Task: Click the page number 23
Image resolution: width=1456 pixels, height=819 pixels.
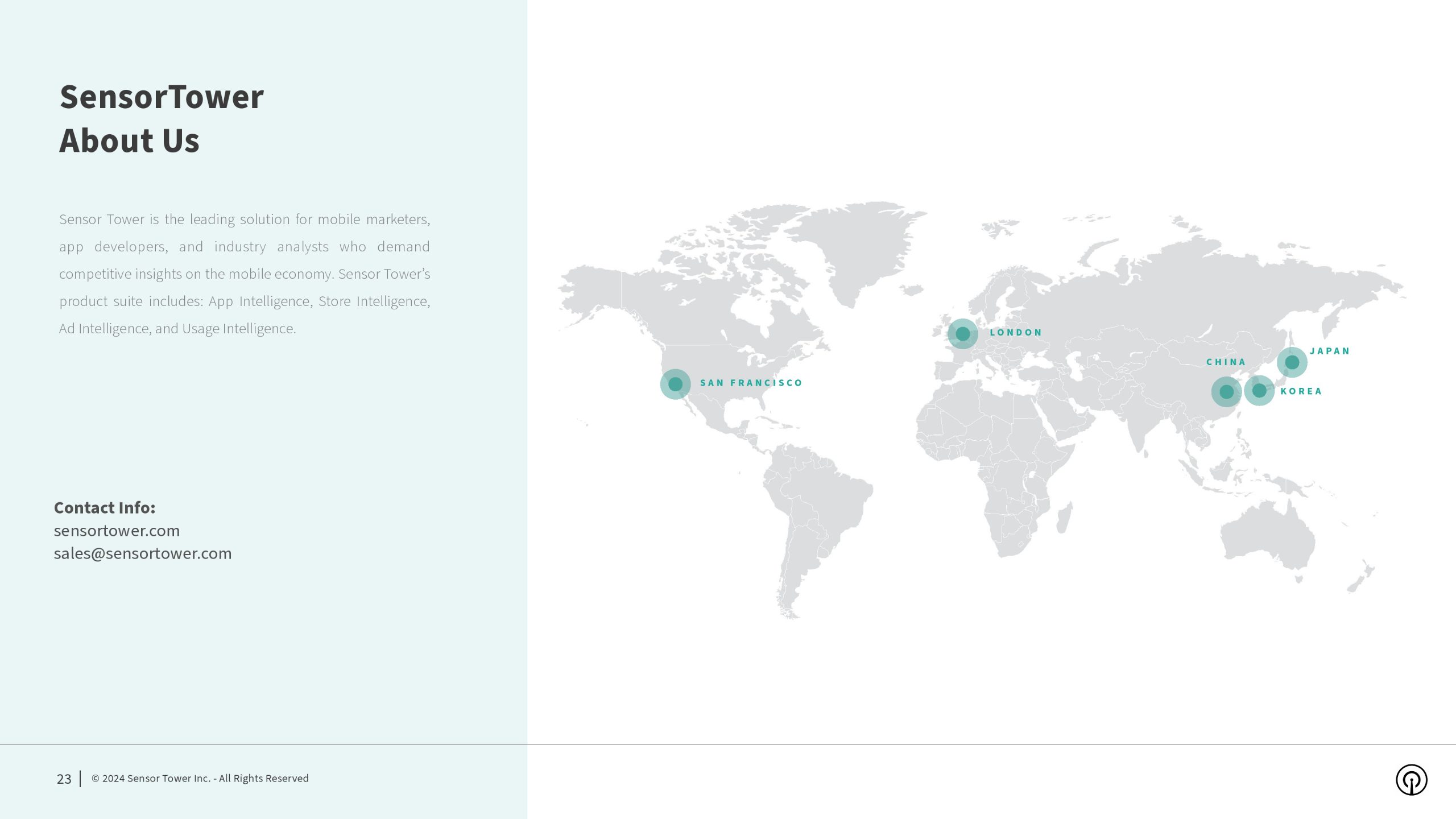Action: point(64,779)
